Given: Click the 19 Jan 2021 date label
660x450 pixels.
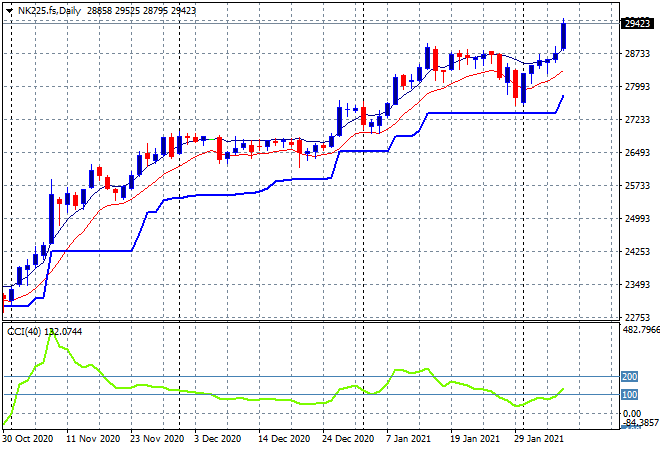Looking at the screenshot, I should [475, 439].
